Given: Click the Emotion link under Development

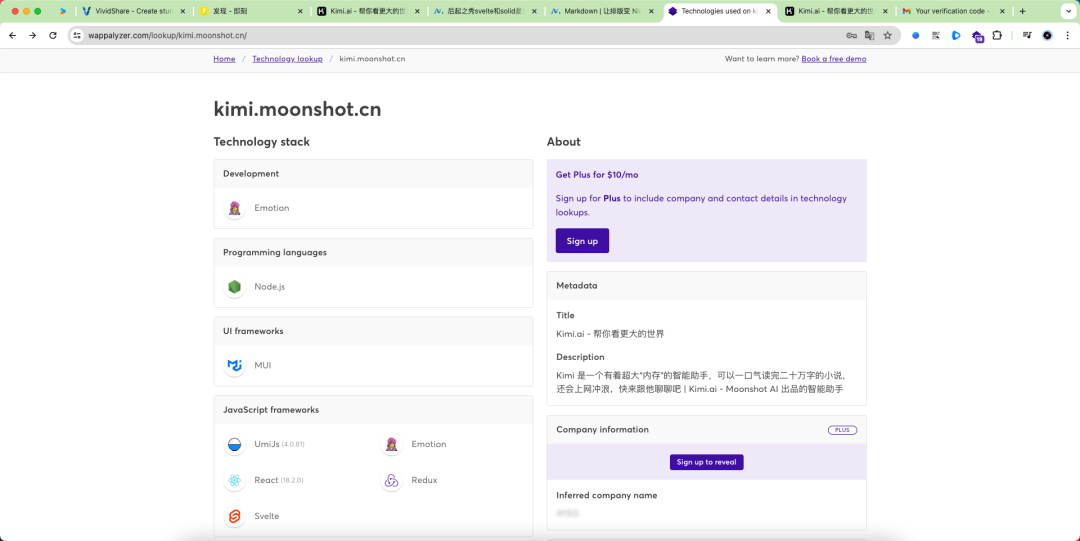Looking at the screenshot, I should 271,208.
